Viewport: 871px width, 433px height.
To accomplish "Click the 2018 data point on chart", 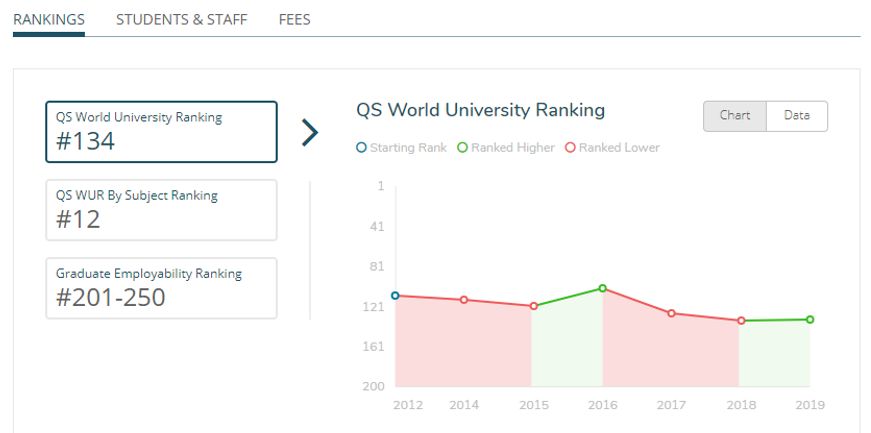I will (x=741, y=321).
